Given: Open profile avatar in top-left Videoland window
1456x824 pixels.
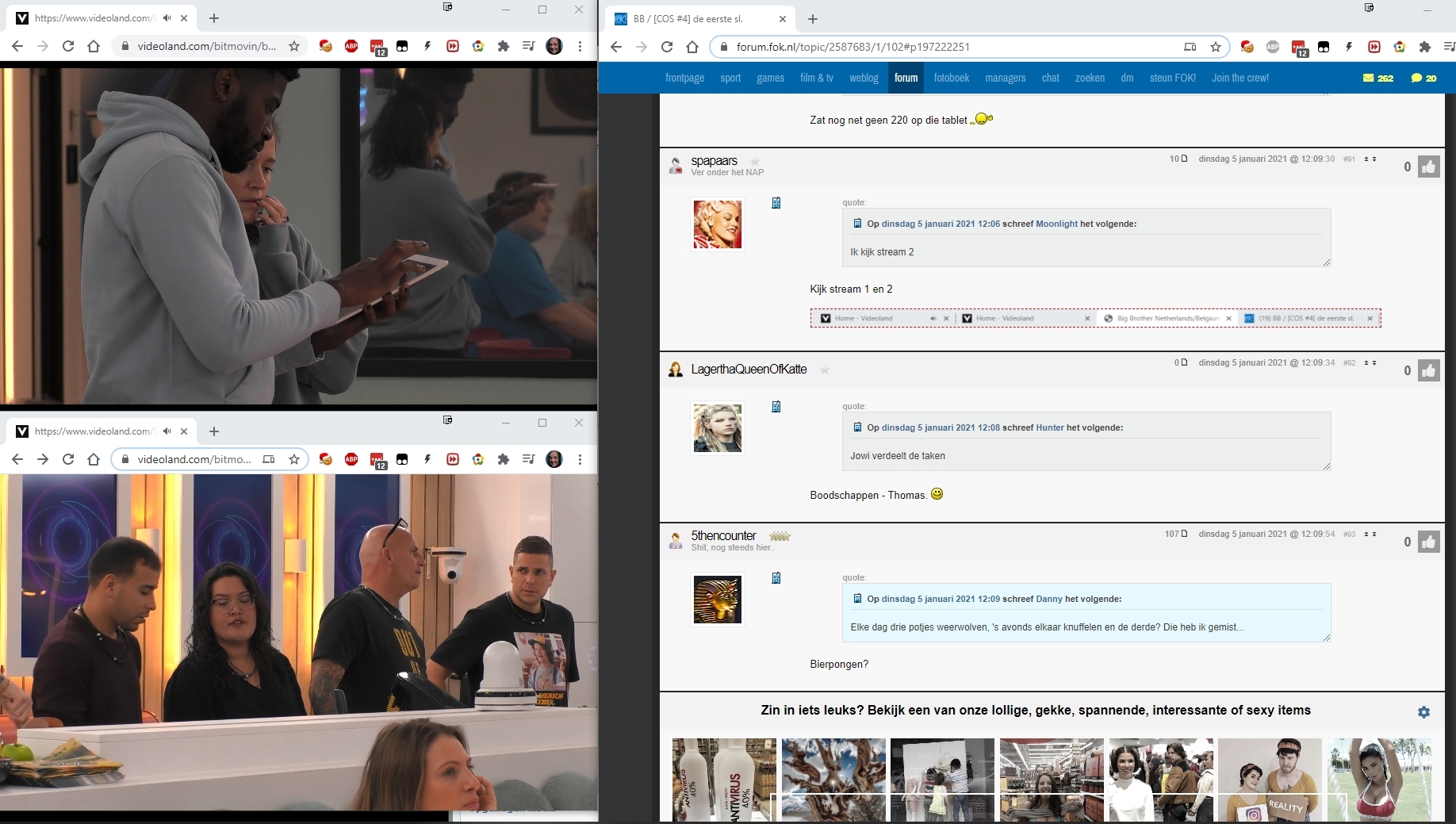Looking at the screenshot, I should 554,46.
